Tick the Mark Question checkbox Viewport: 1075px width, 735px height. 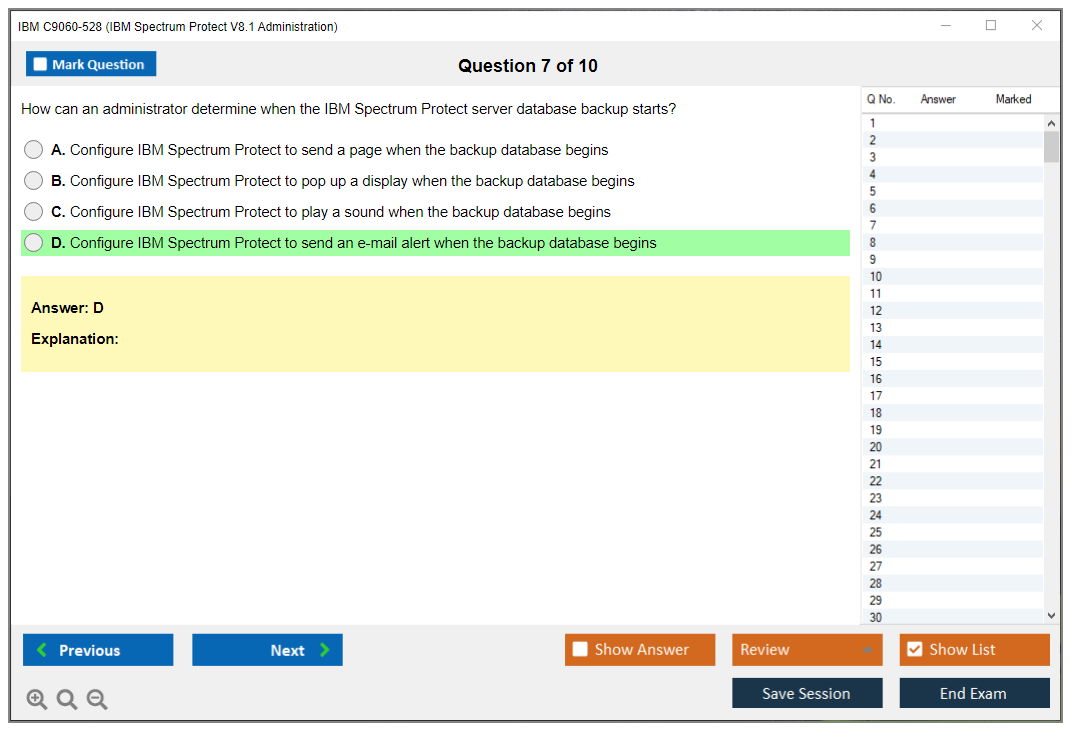tap(40, 65)
